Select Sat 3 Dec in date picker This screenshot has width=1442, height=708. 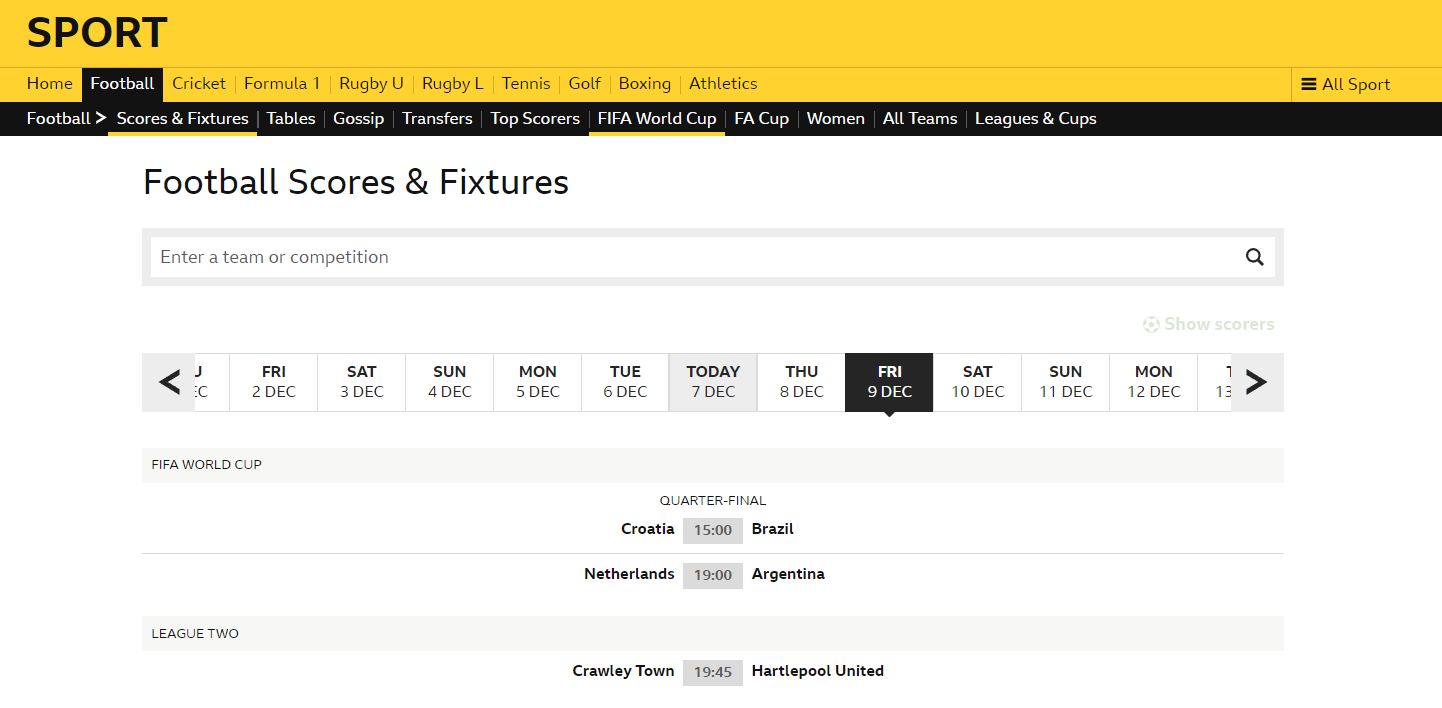pyautogui.click(x=362, y=382)
